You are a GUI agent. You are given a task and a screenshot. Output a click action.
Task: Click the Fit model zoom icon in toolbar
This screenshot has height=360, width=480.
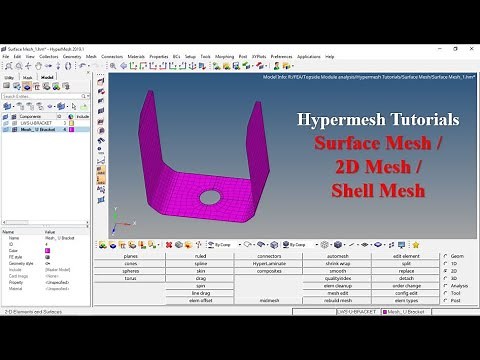point(9,66)
